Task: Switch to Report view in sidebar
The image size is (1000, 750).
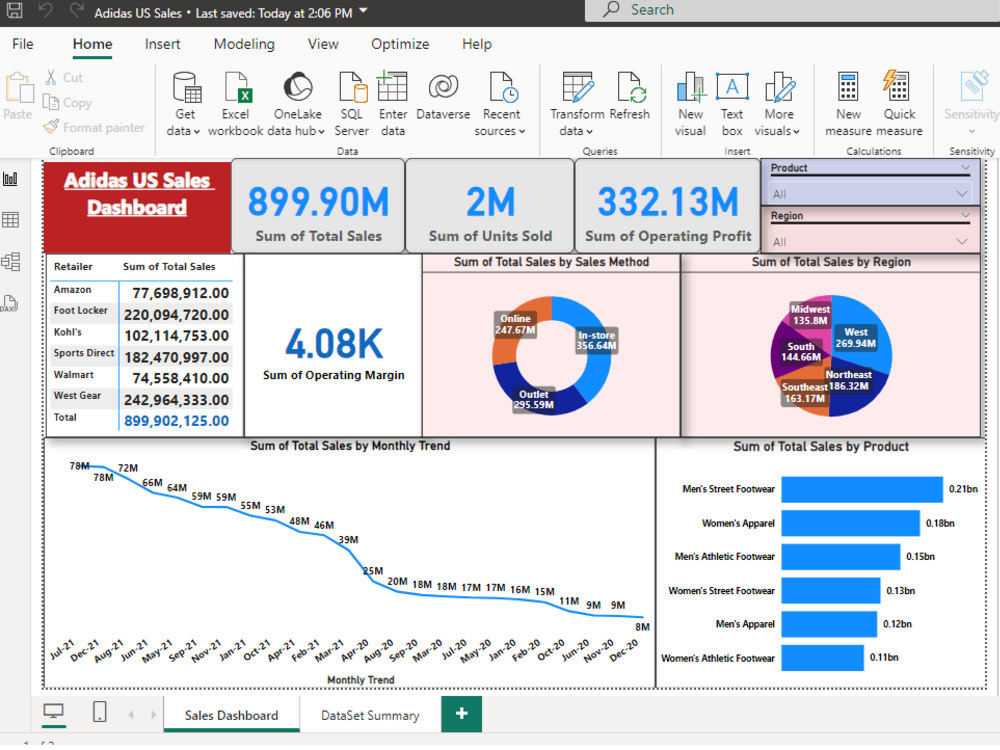Action: click(x=11, y=179)
